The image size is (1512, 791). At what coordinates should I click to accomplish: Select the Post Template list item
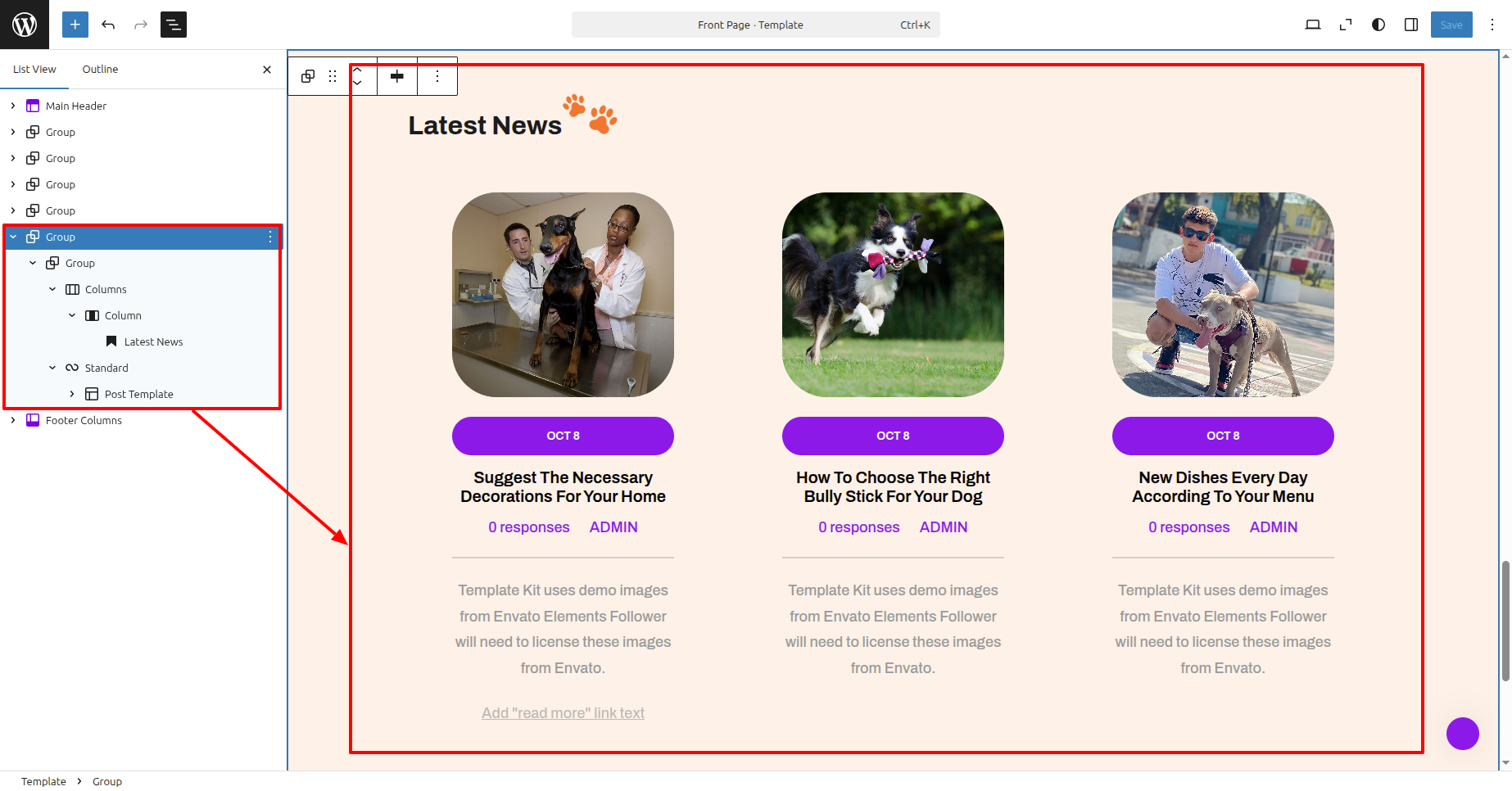tap(138, 394)
